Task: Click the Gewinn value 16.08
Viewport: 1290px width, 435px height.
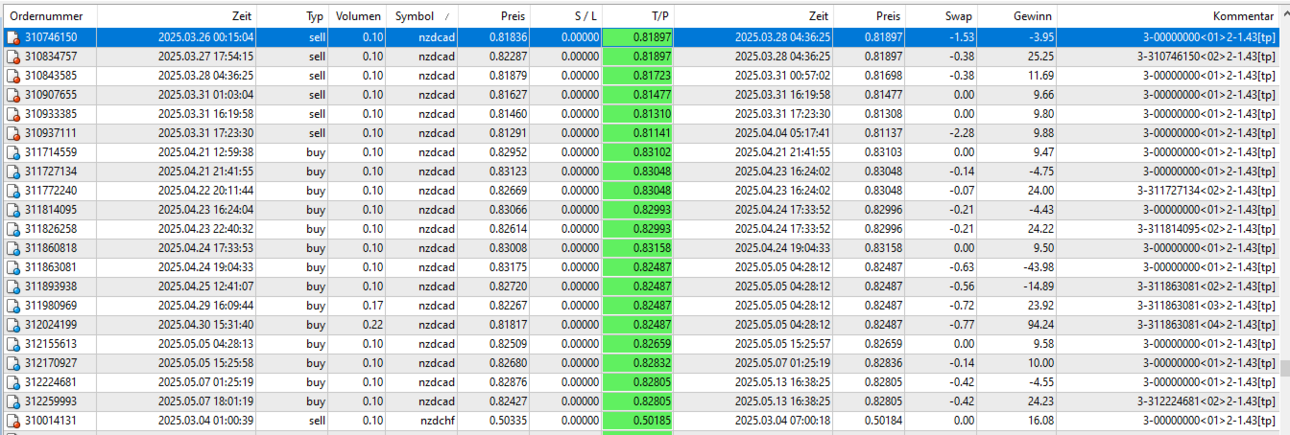Action: pos(1040,420)
